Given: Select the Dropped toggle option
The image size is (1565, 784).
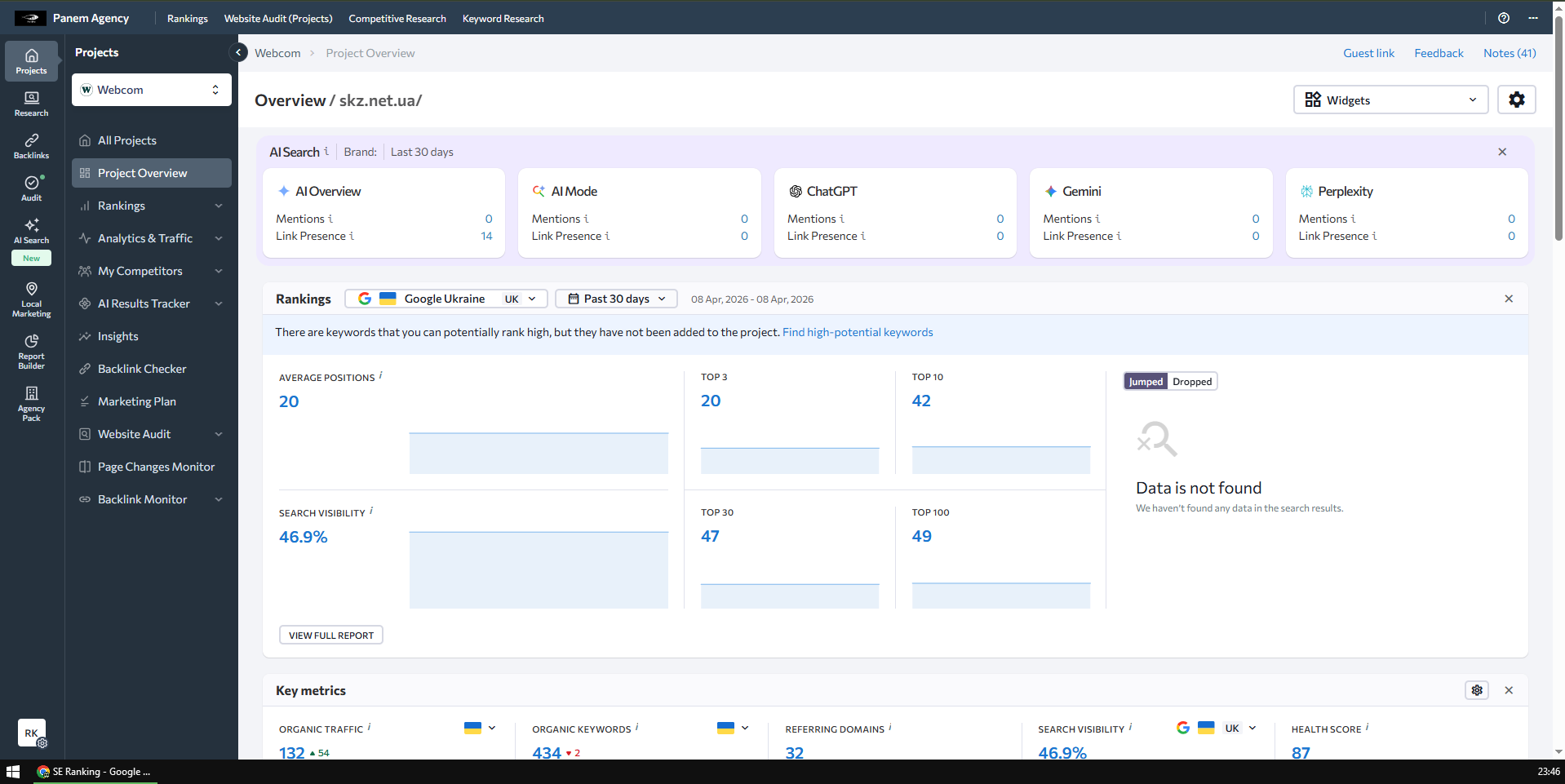Looking at the screenshot, I should pyautogui.click(x=1192, y=381).
